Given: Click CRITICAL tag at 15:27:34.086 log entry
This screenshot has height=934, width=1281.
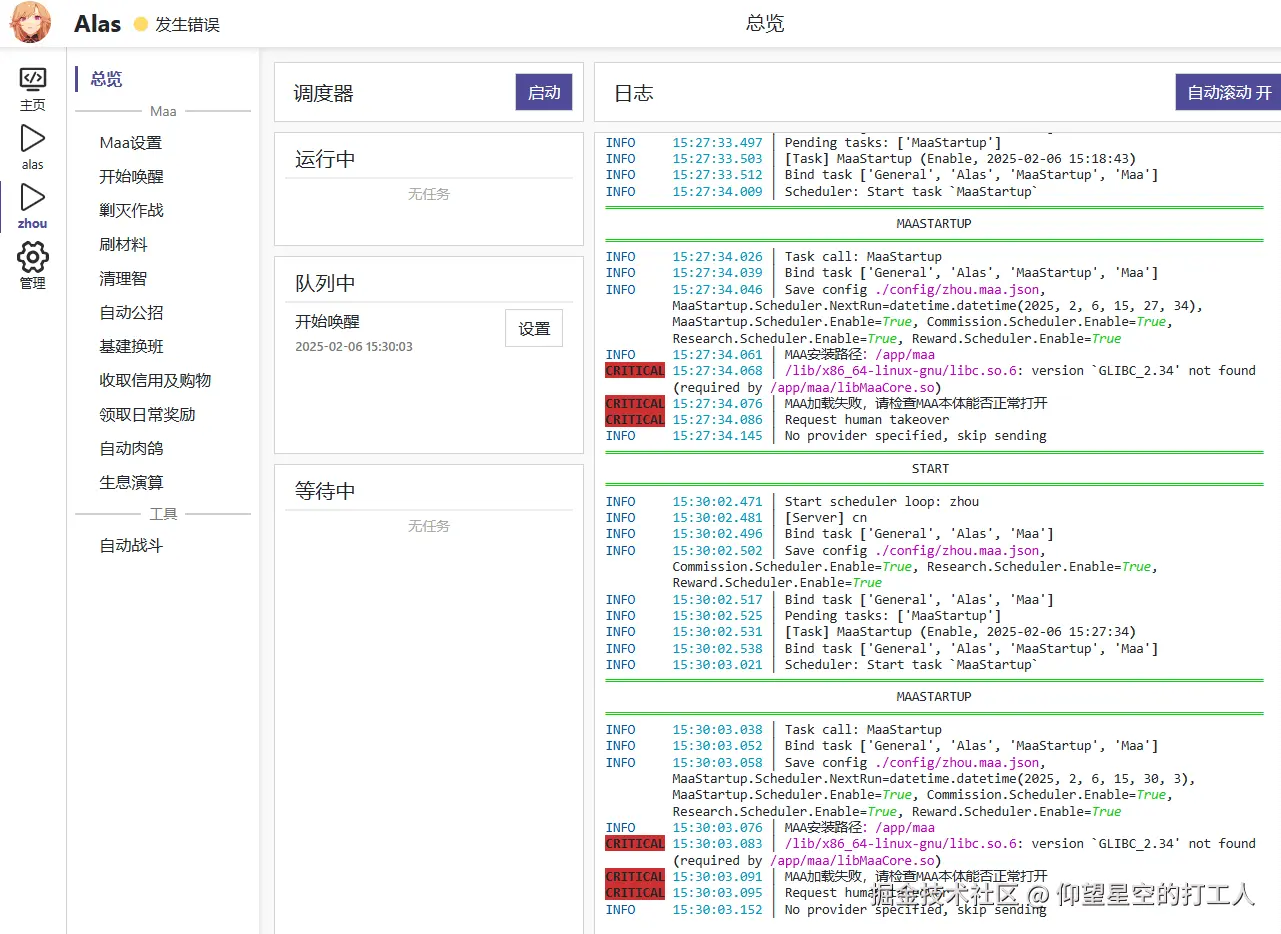Looking at the screenshot, I should (x=635, y=420).
